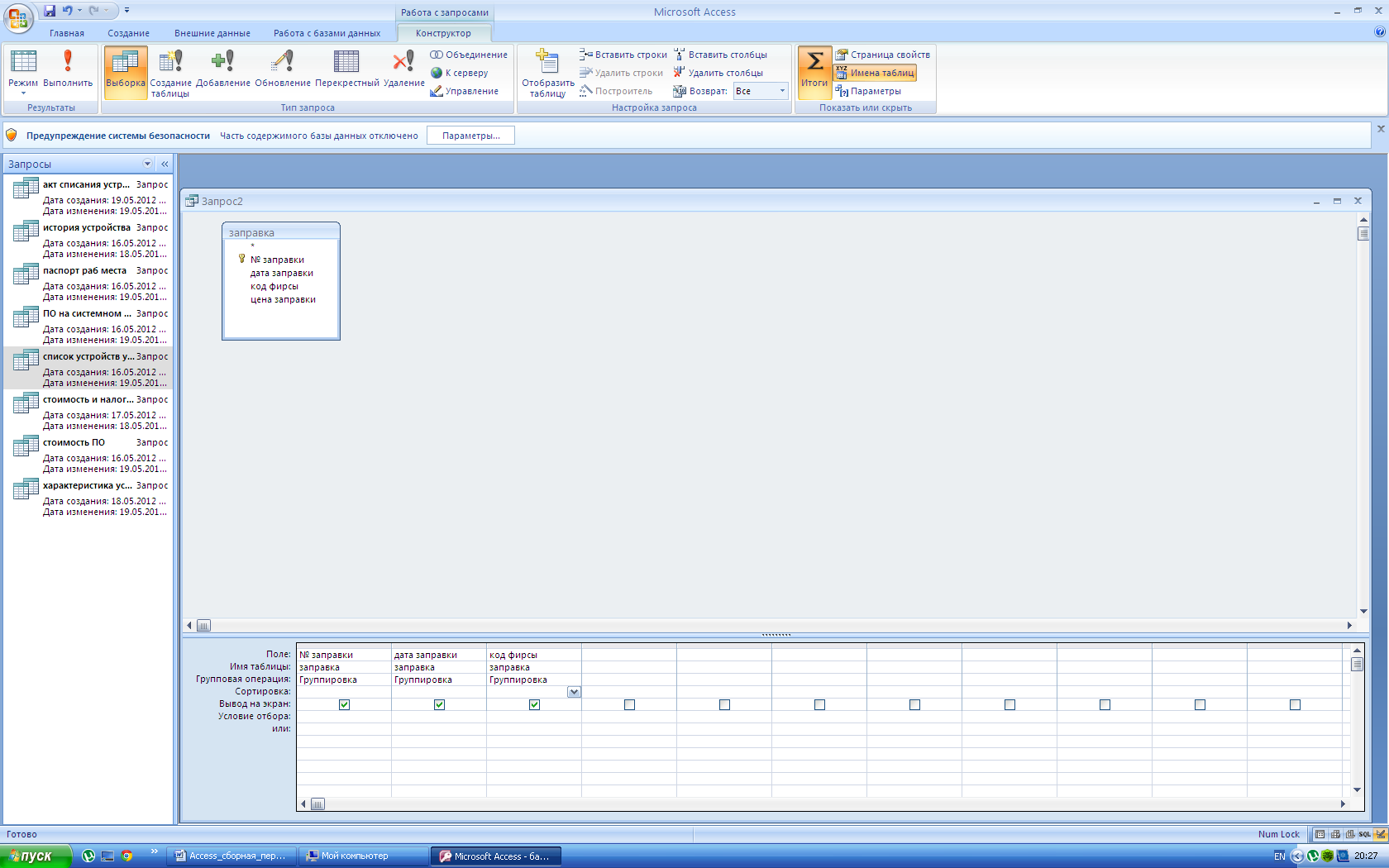Open the Внешние данные tab
The height and width of the screenshot is (868, 1389).
point(212,33)
